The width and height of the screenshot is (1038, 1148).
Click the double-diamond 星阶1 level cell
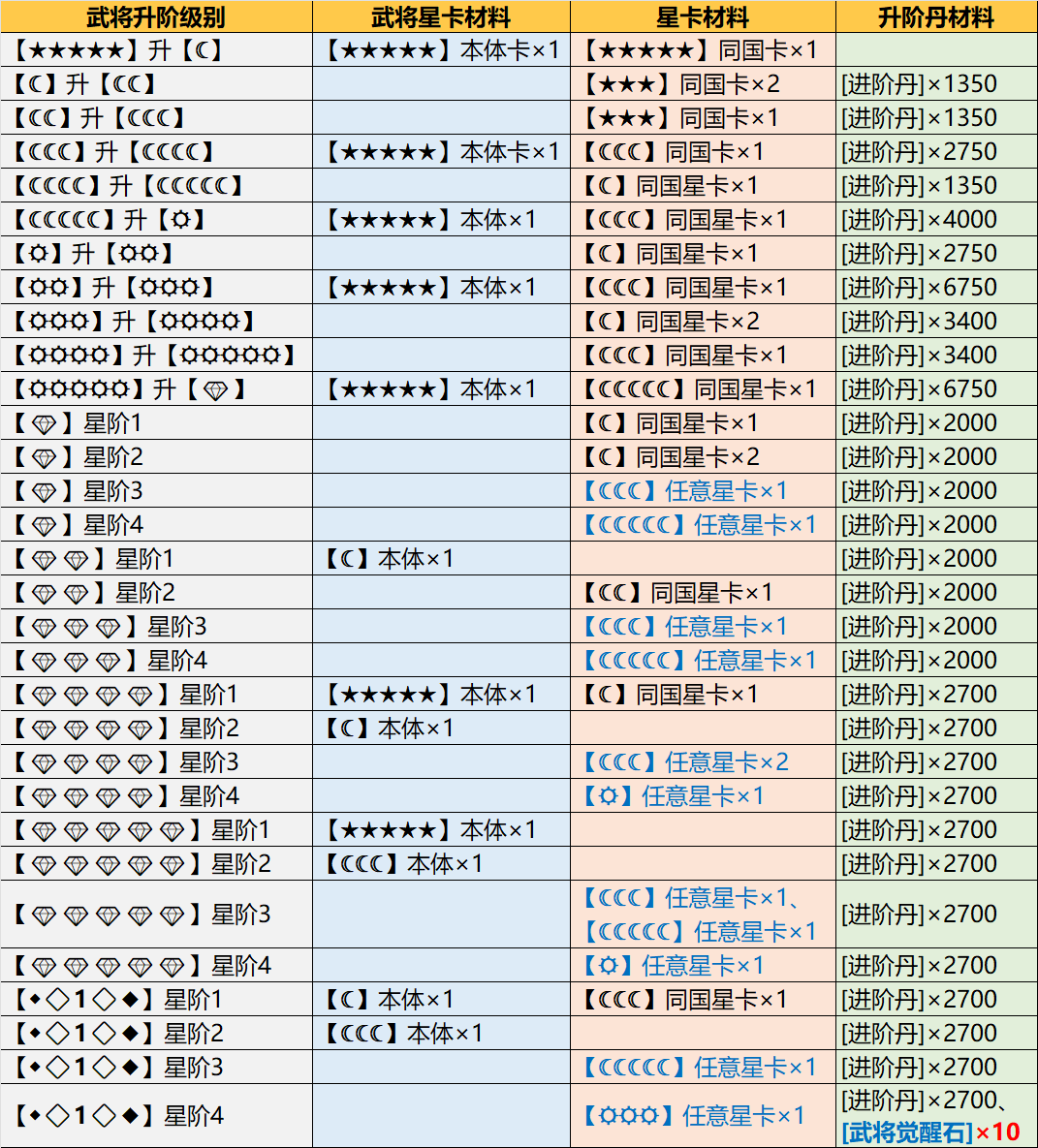(156, 559)
